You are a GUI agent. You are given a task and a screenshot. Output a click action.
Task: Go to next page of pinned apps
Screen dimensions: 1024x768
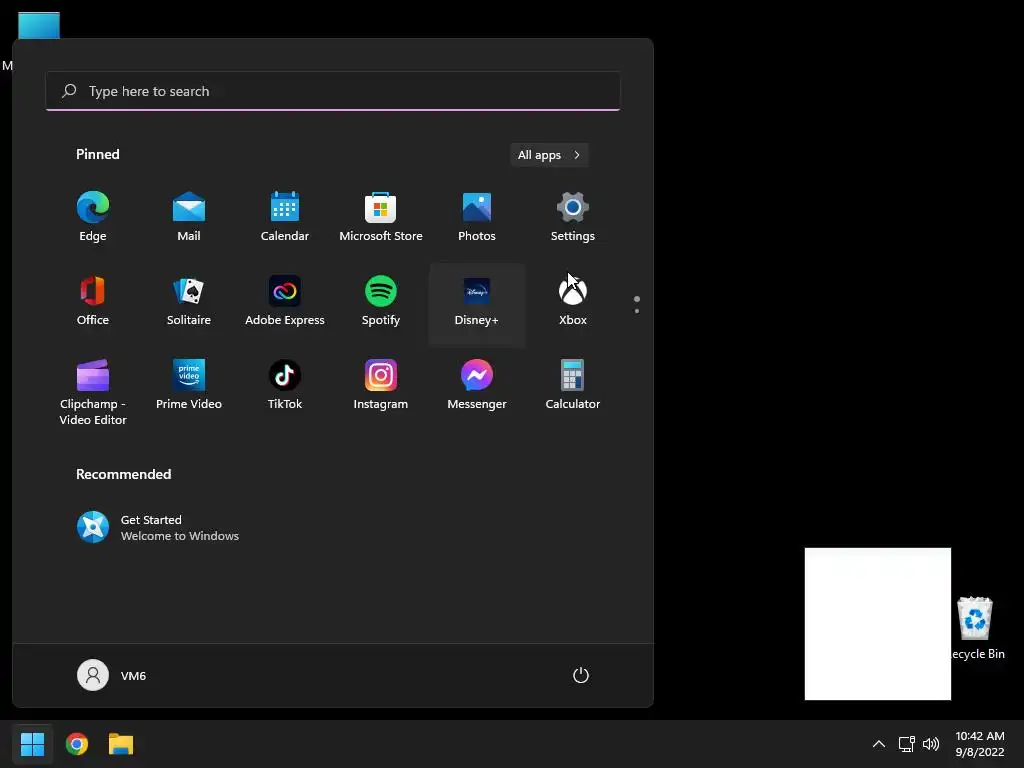pos(637,311)
